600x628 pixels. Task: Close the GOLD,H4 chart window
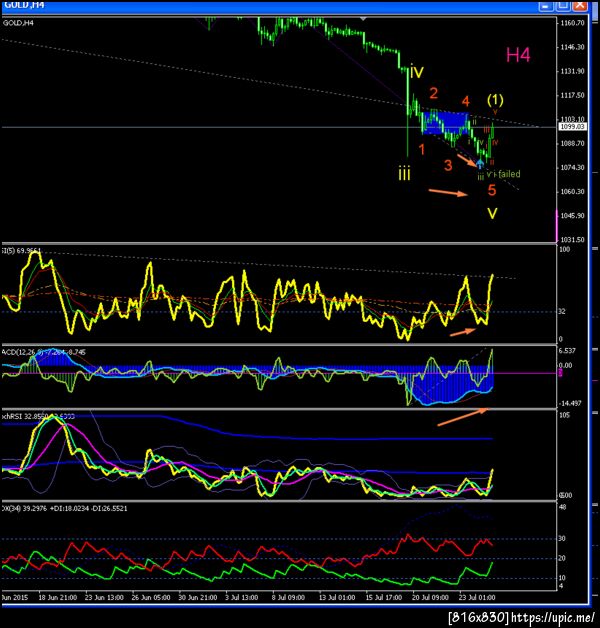pyautogui.click(x=580, y=6)
